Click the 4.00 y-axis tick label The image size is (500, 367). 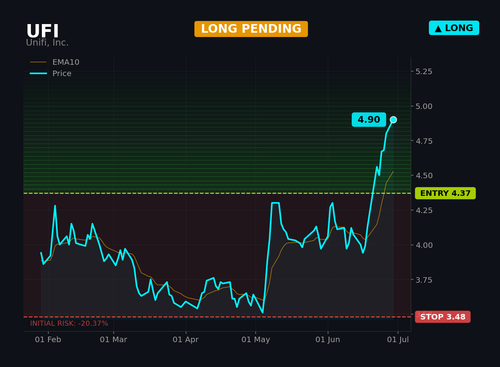point(424,245)
